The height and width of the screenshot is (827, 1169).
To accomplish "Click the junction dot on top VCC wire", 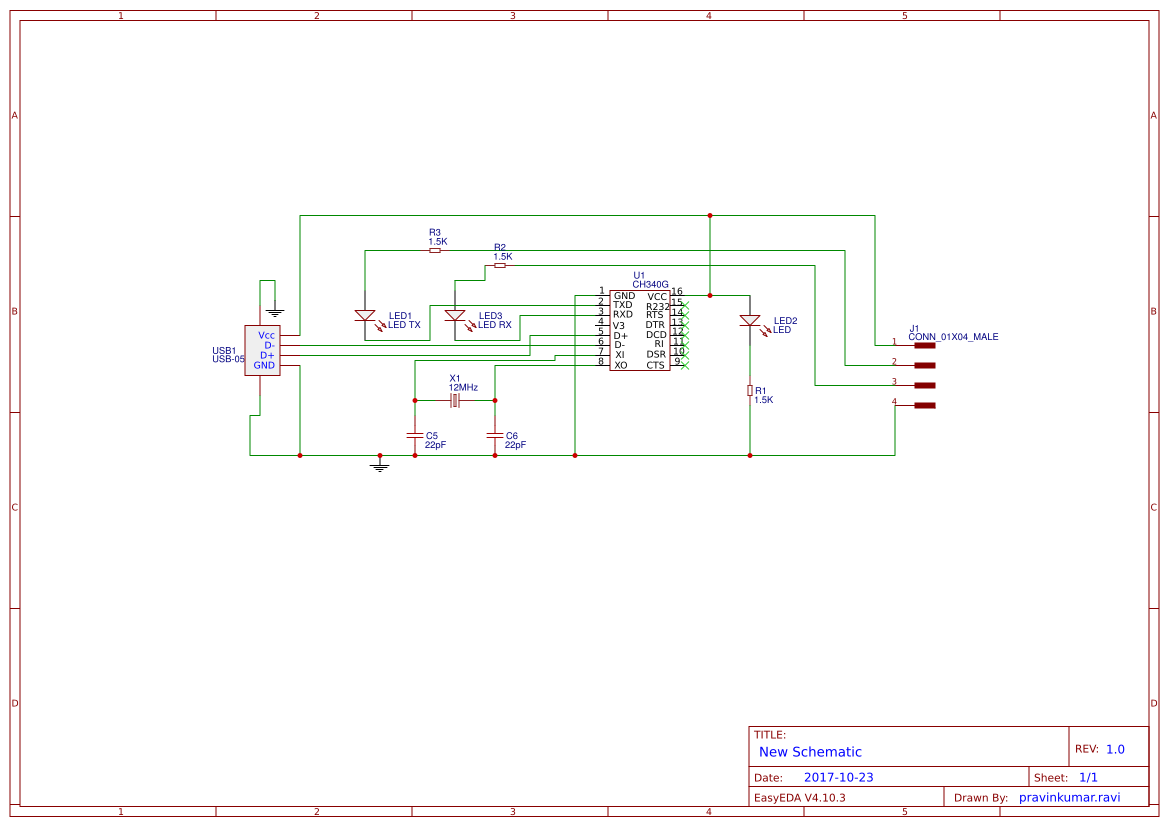I will (x=710, y=216).
